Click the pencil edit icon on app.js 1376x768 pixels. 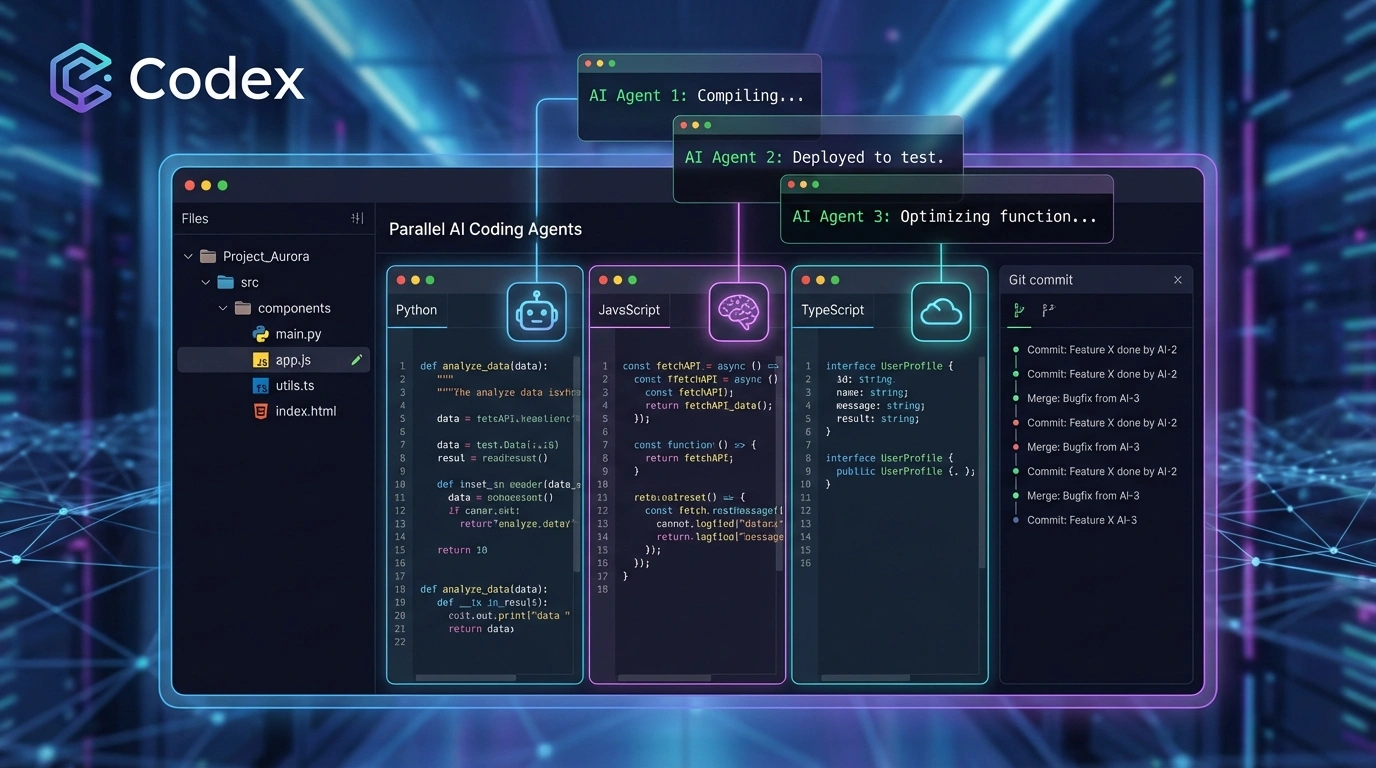(x=357, y=360)
